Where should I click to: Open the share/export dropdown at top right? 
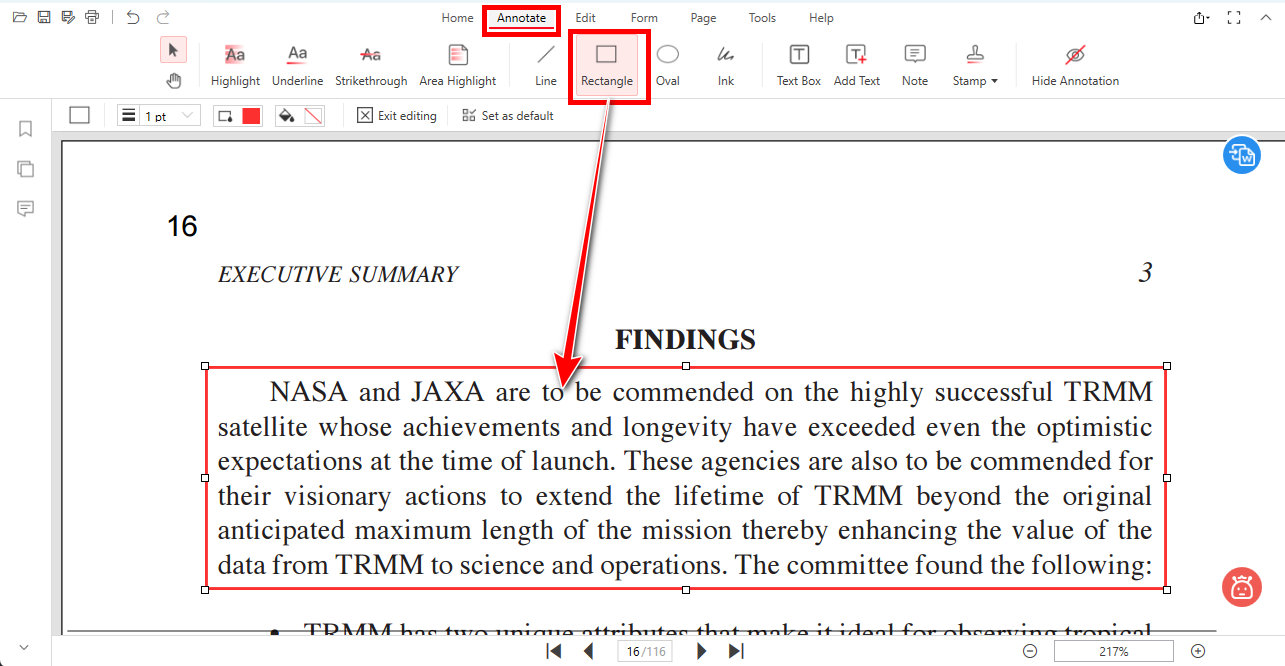[x=1202, y=18]
